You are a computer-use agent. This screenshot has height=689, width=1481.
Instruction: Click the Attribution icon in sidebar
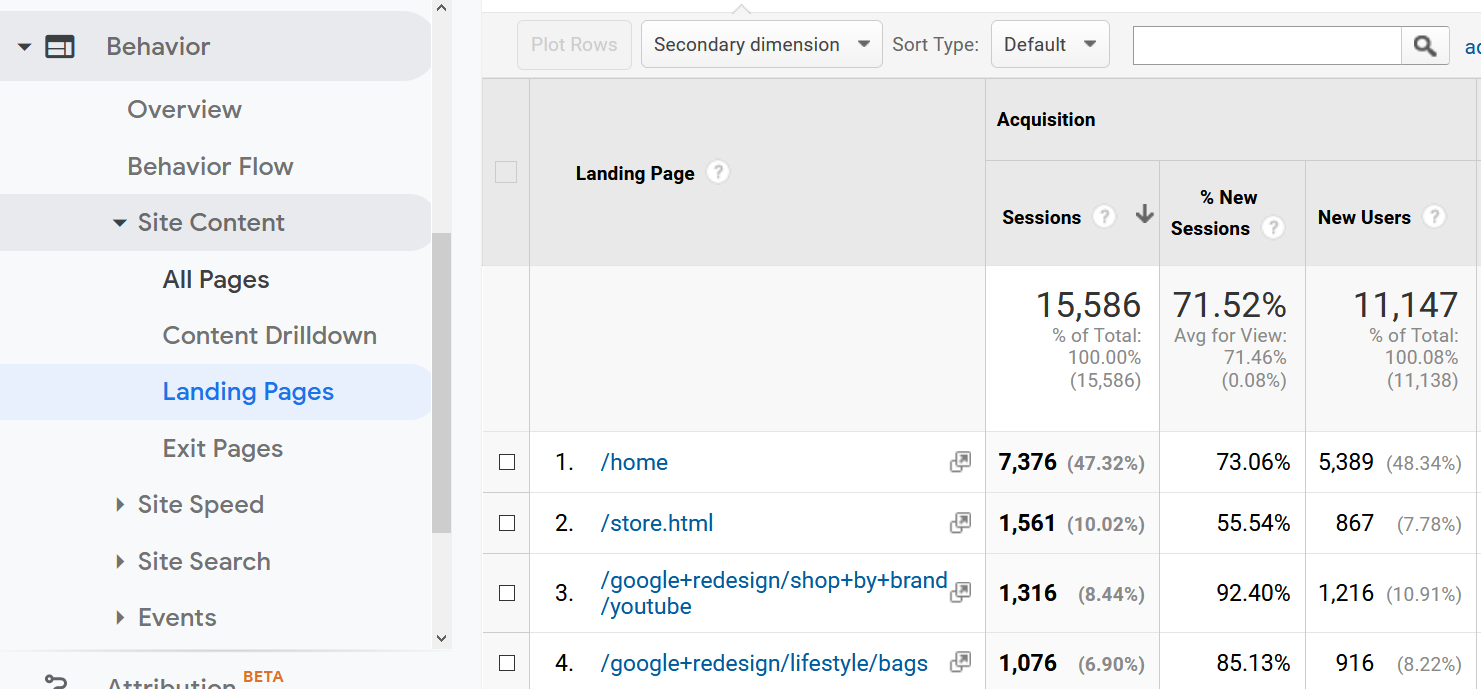57,683
